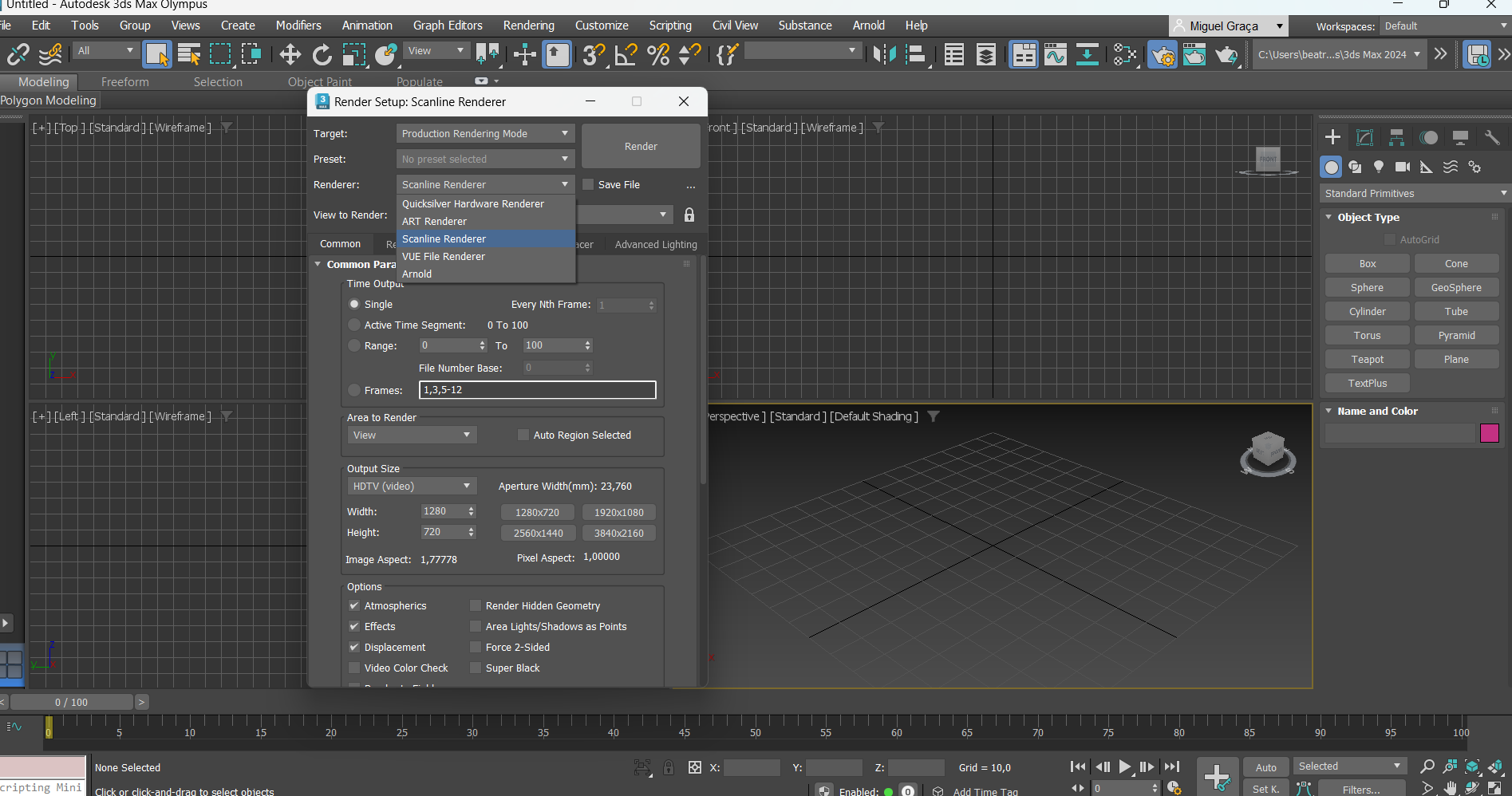This screenshot has height=796, width=1512.
Task: Enable the Render Hidden Geometry checkbox
Action: click(x=476, y=605)
